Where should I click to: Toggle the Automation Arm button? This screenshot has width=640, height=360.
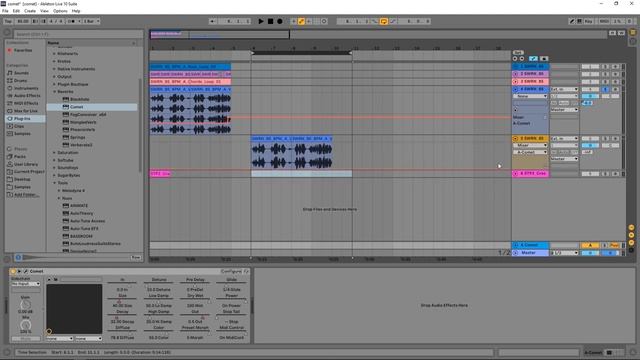(x=302, y=21)
